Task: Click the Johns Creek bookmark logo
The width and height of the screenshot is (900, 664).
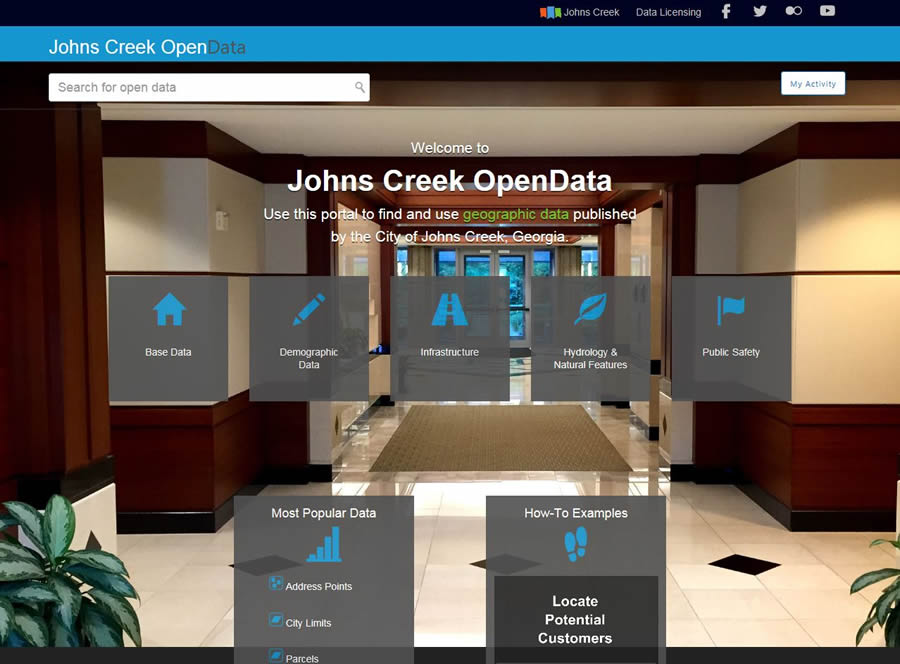Action: click(x=549, y=12)
